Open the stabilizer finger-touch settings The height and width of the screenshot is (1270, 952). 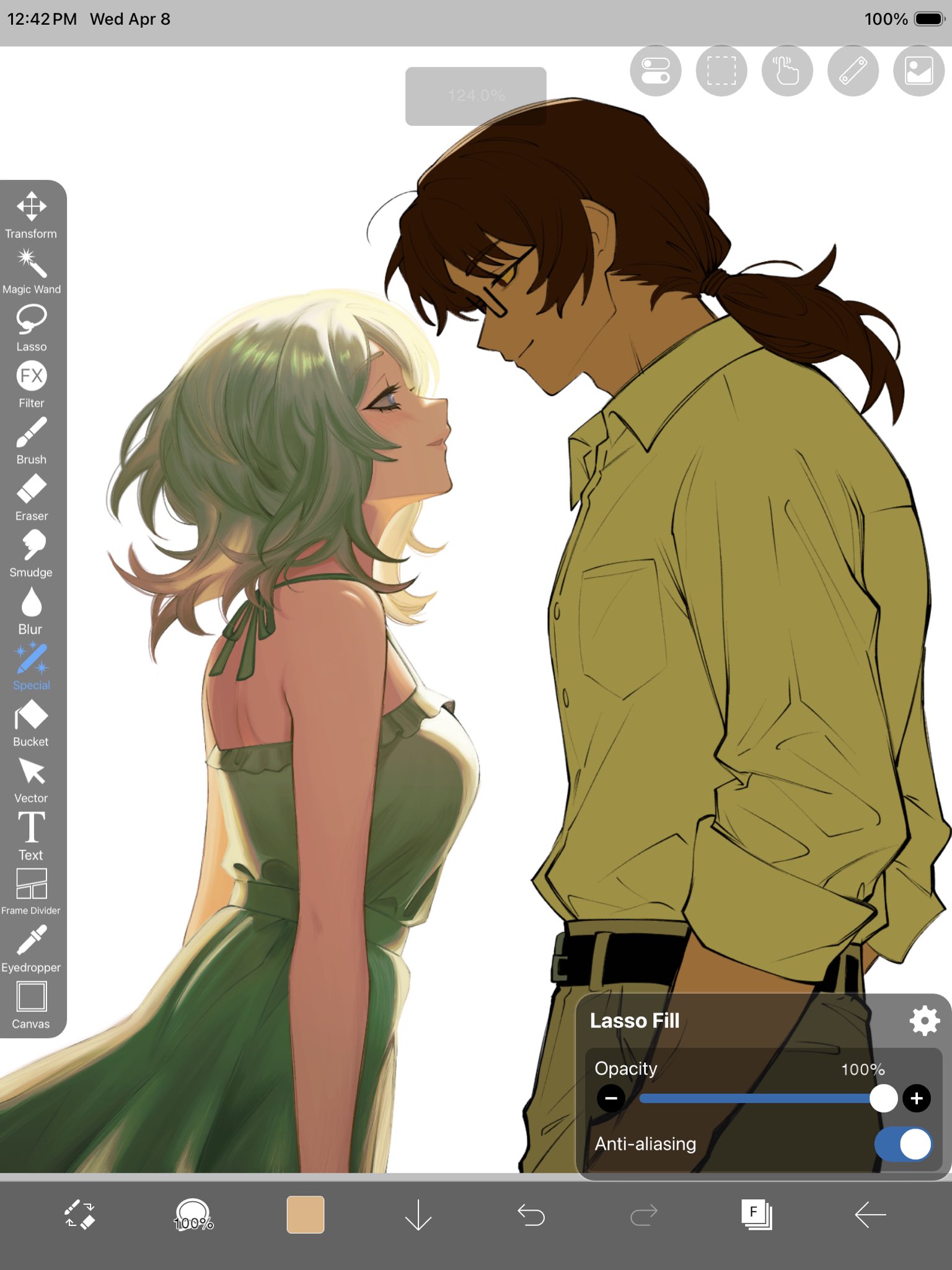tap(787, 71)
